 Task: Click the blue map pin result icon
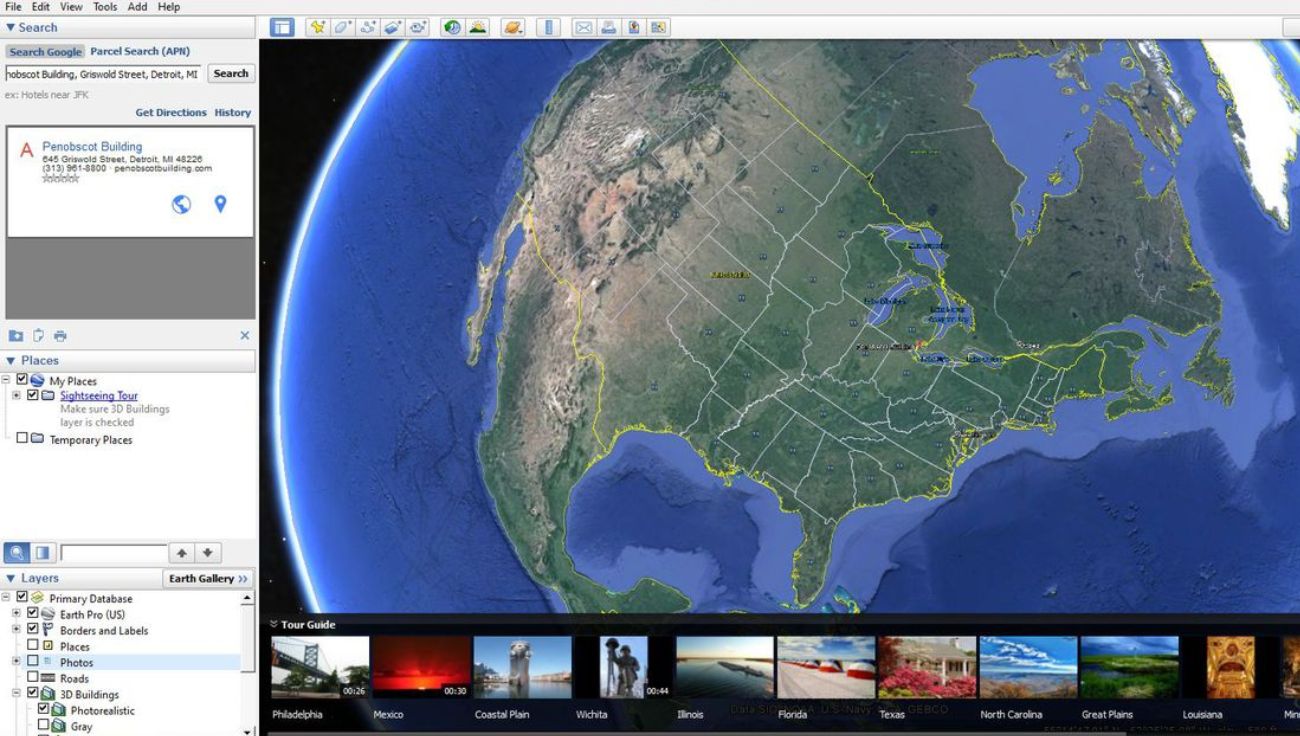(x=220, y=204)
